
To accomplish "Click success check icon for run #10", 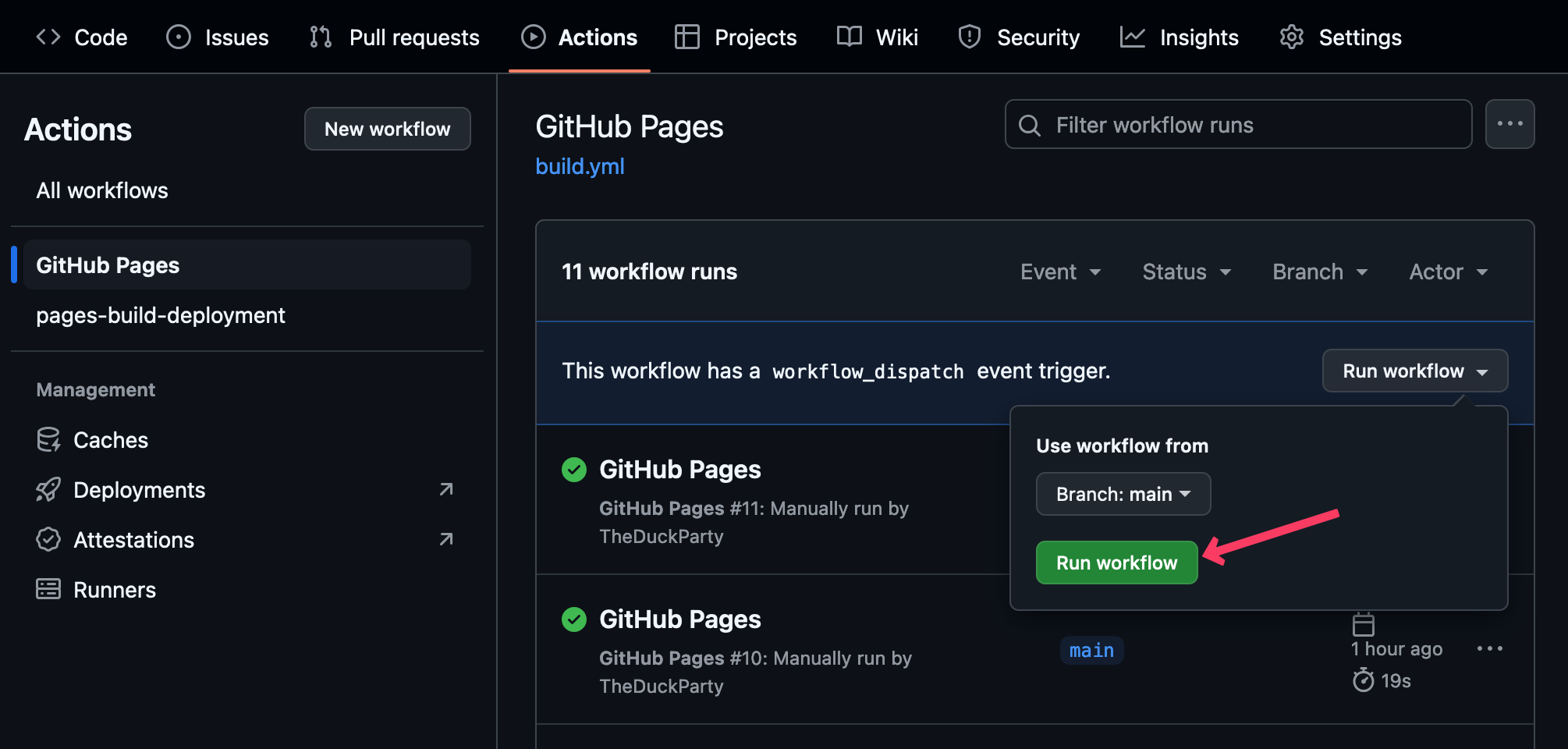I will (x=574, y=619).
